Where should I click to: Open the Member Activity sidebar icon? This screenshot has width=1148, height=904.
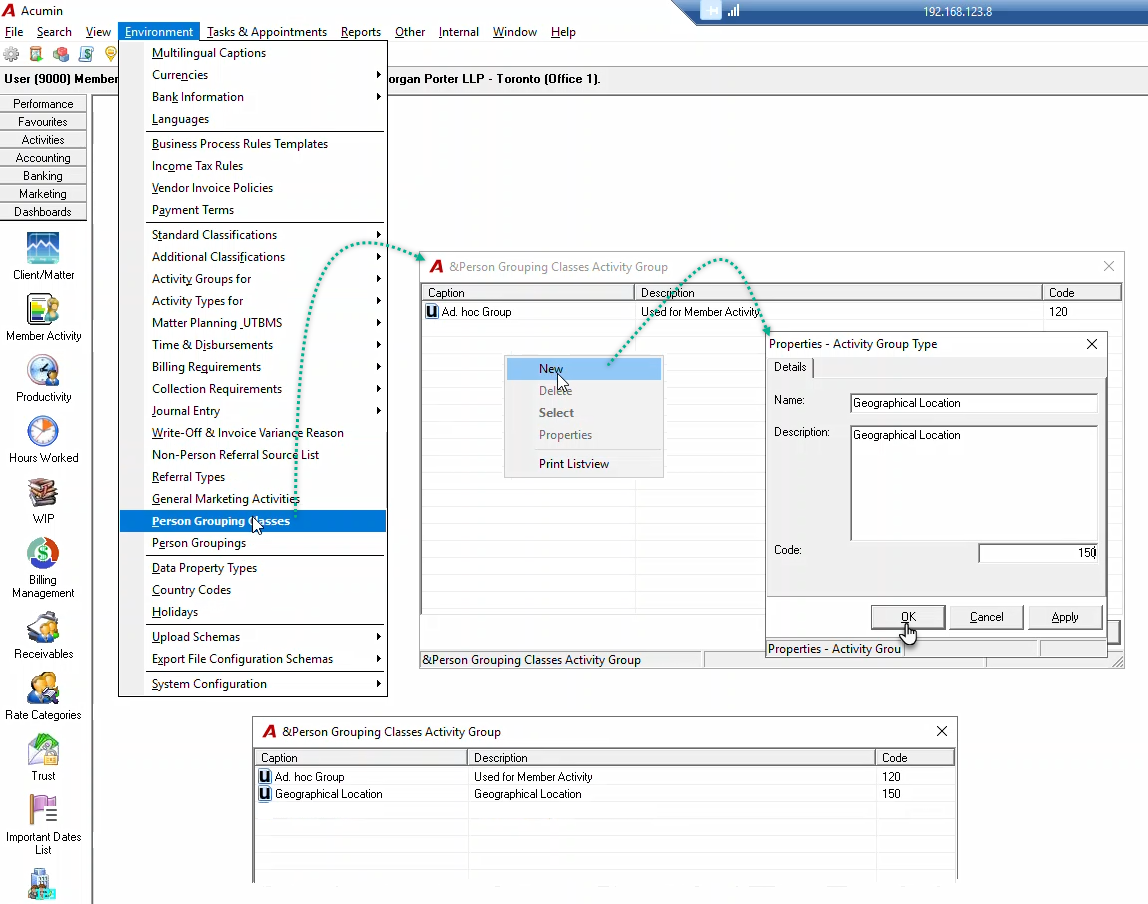point(43,310)
